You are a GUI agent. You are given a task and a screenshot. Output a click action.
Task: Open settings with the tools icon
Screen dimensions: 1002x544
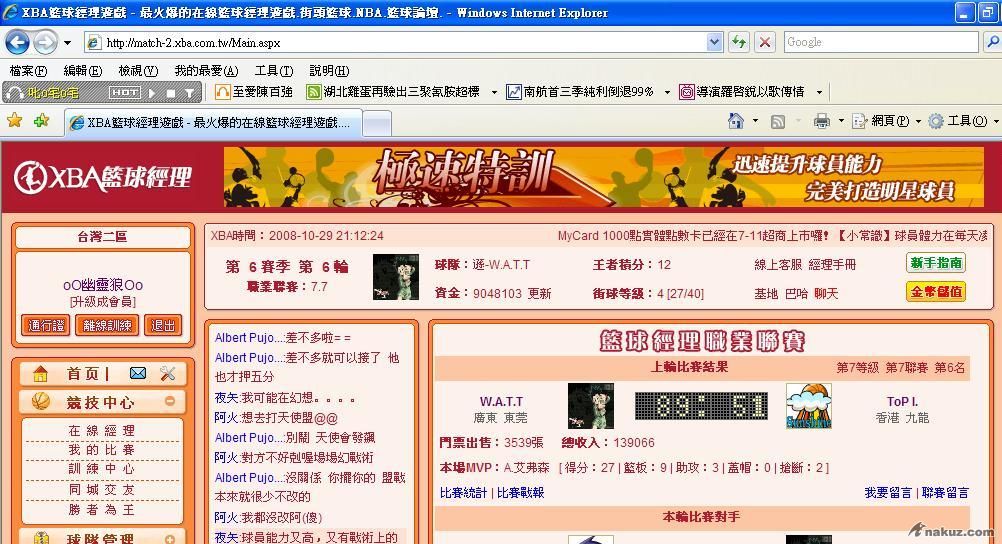point(167,373)
